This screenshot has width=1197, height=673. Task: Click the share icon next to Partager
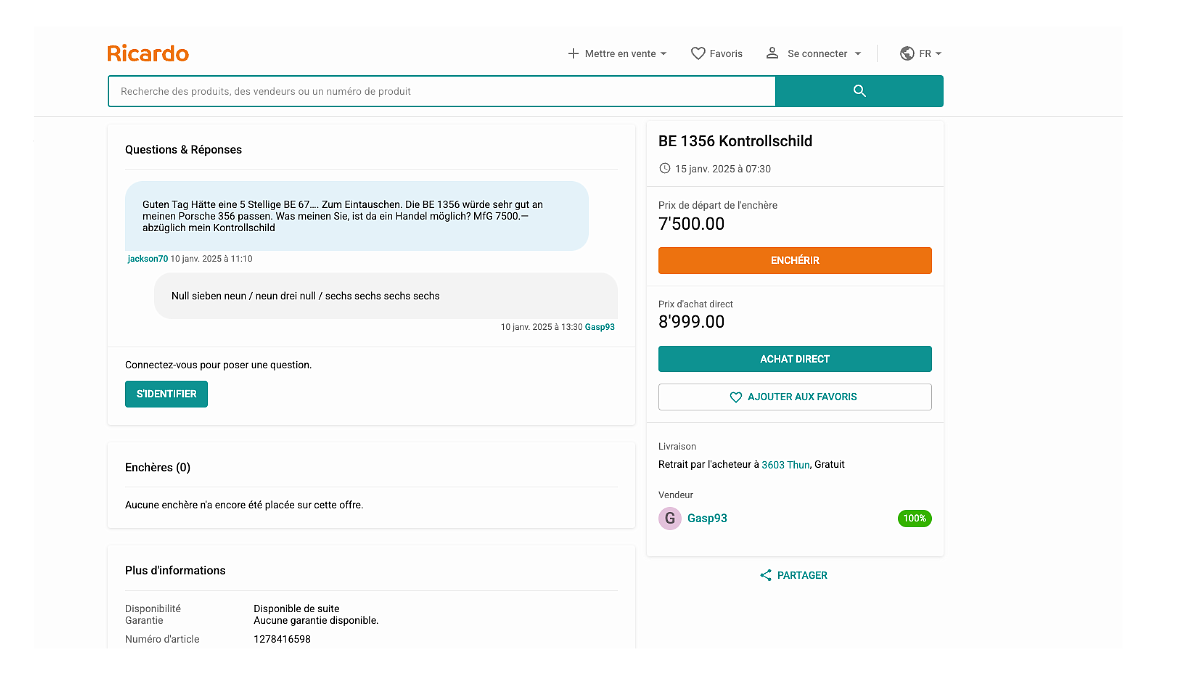[766, 575]
